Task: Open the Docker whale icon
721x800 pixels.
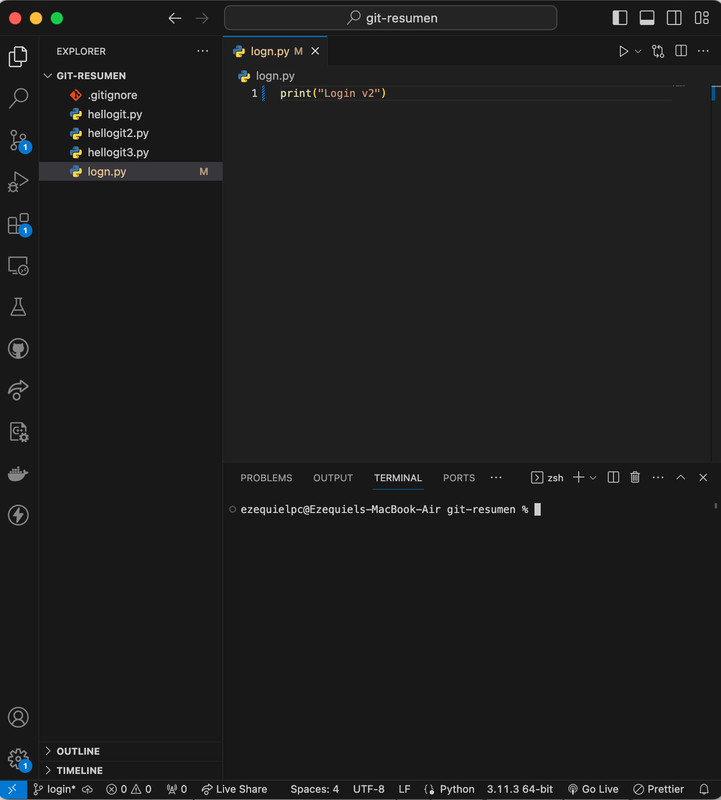Action: pyautogui.click(x=18, y=473)
